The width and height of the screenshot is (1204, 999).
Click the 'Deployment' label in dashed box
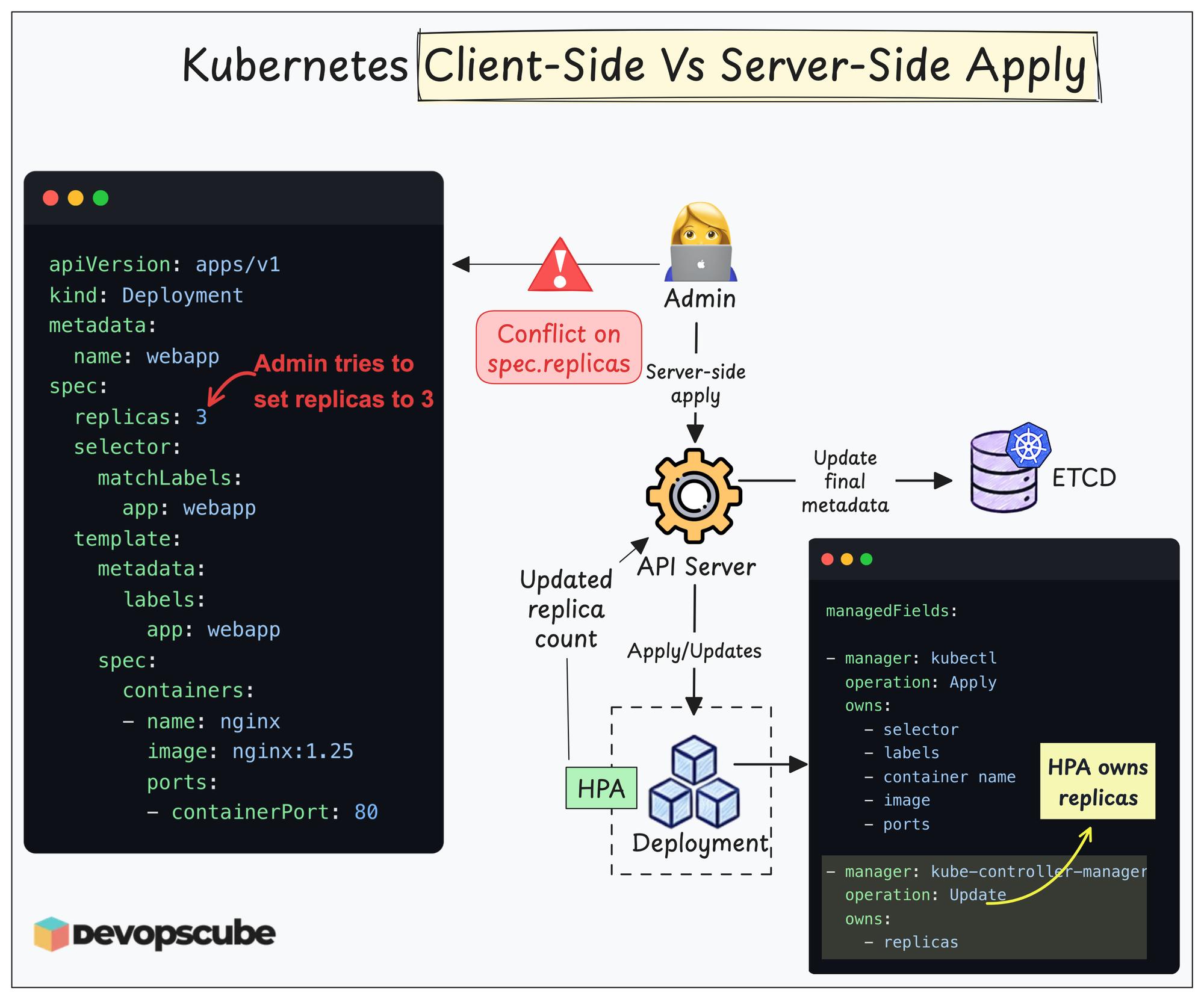pyautogui.click(x=701, y=844)
